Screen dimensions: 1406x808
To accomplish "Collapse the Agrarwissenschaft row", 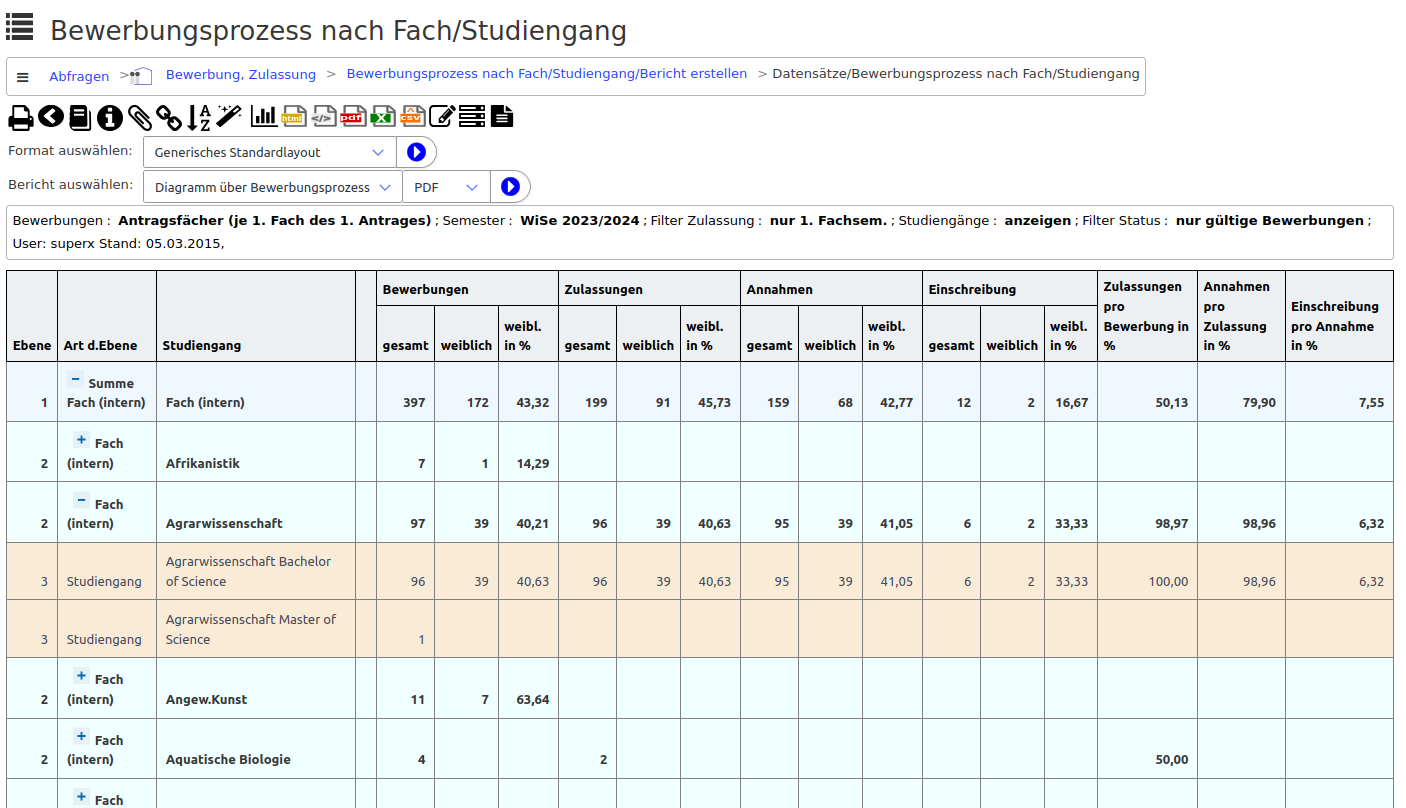I will pos(82,500).
